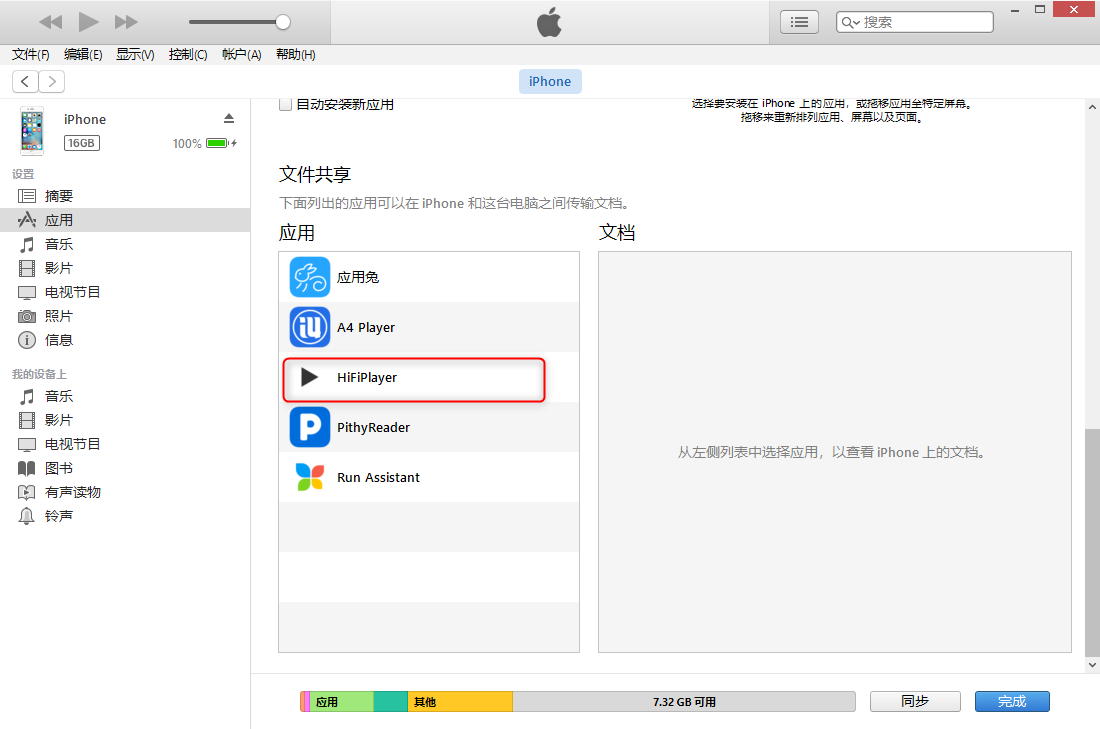Screen dimensions: 1100x729
Task: Click the fast-forward playback button
Action: click(126, 22)
